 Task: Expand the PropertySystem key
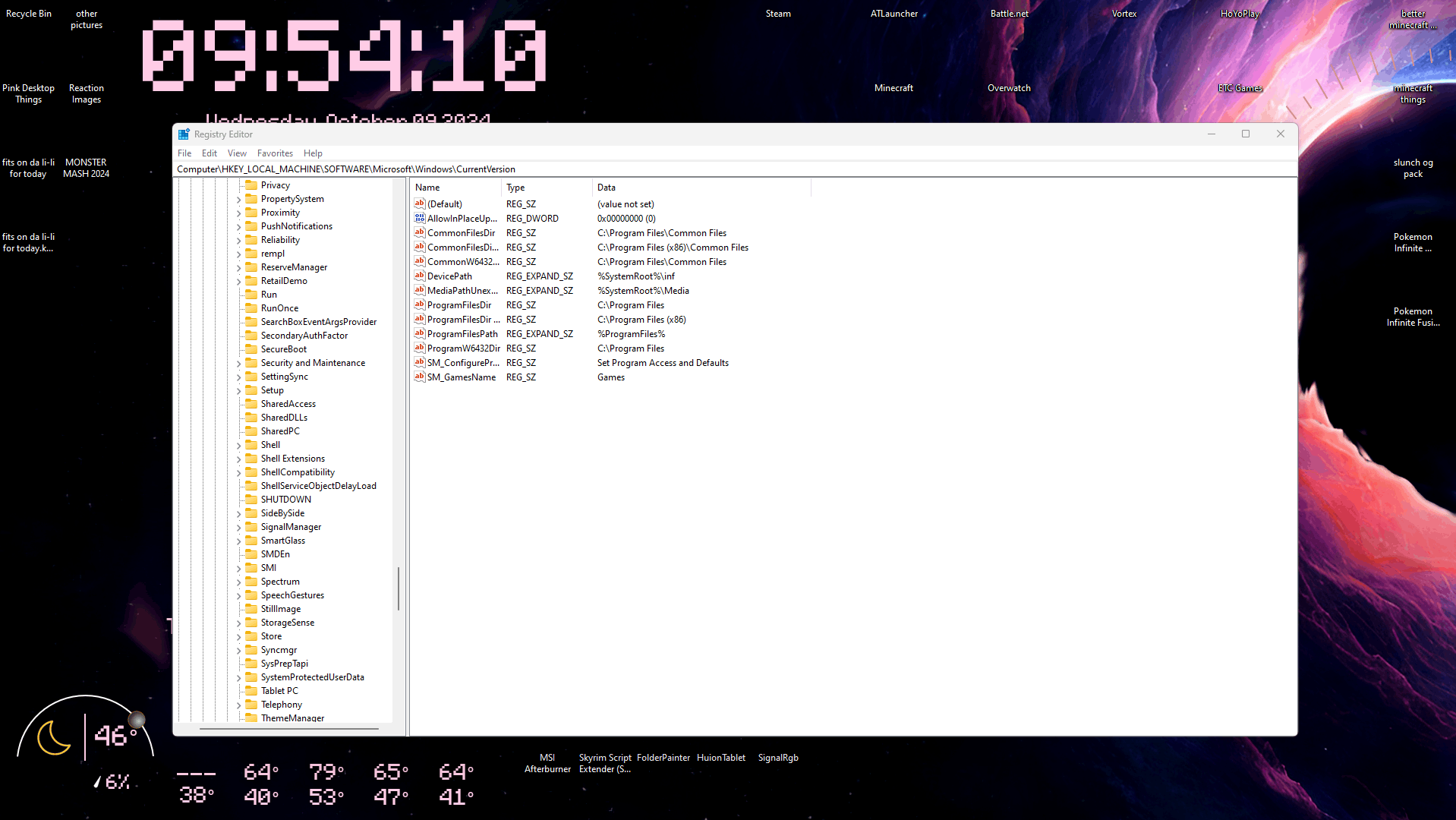tap(238, 200)
